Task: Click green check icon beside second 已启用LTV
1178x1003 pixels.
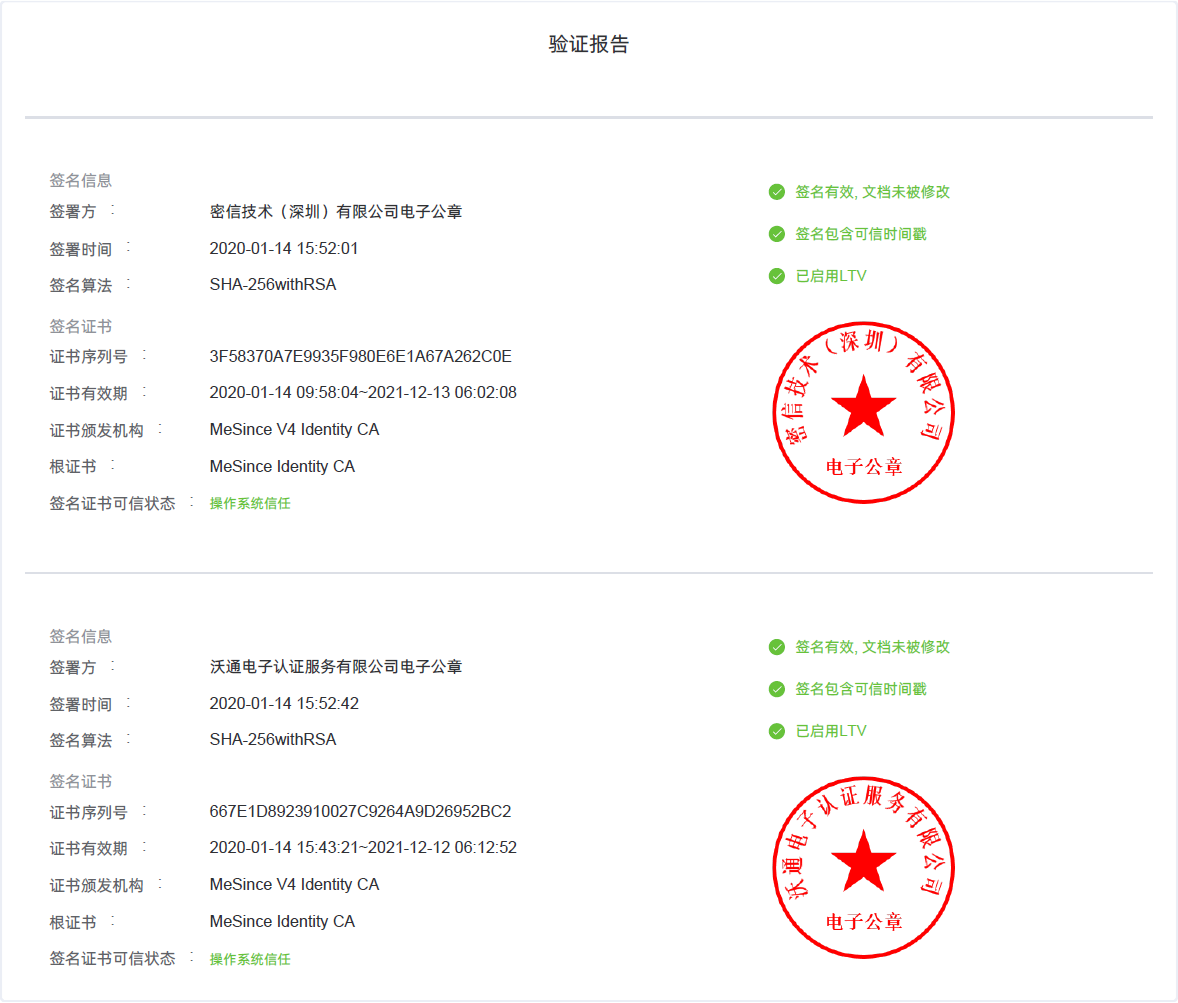Action: coord(777,731)
